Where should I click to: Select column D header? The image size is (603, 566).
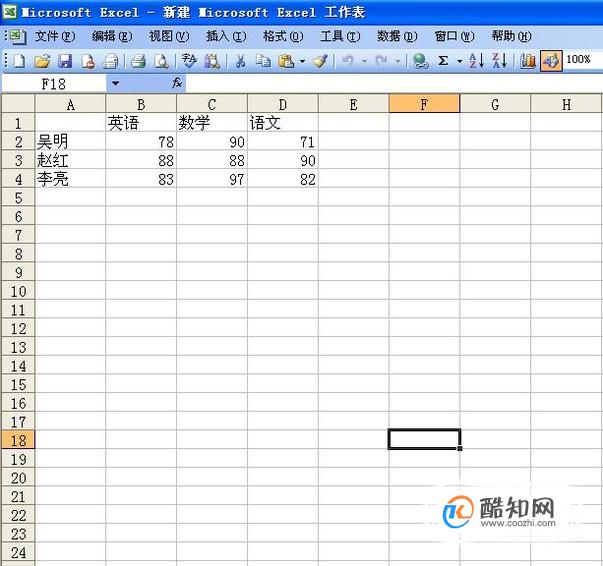283,104
